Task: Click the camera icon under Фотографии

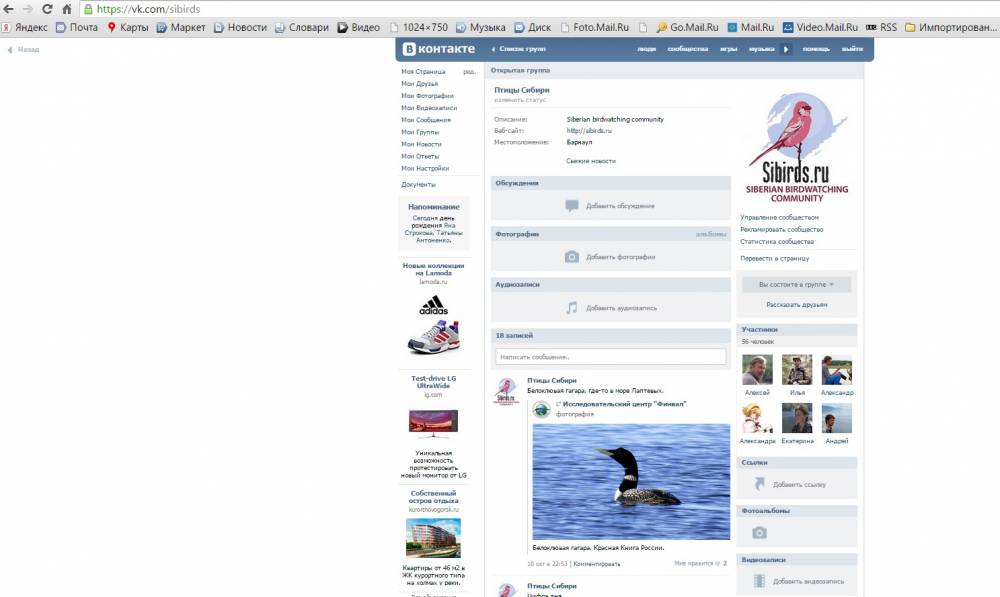Action: [571, 257]
